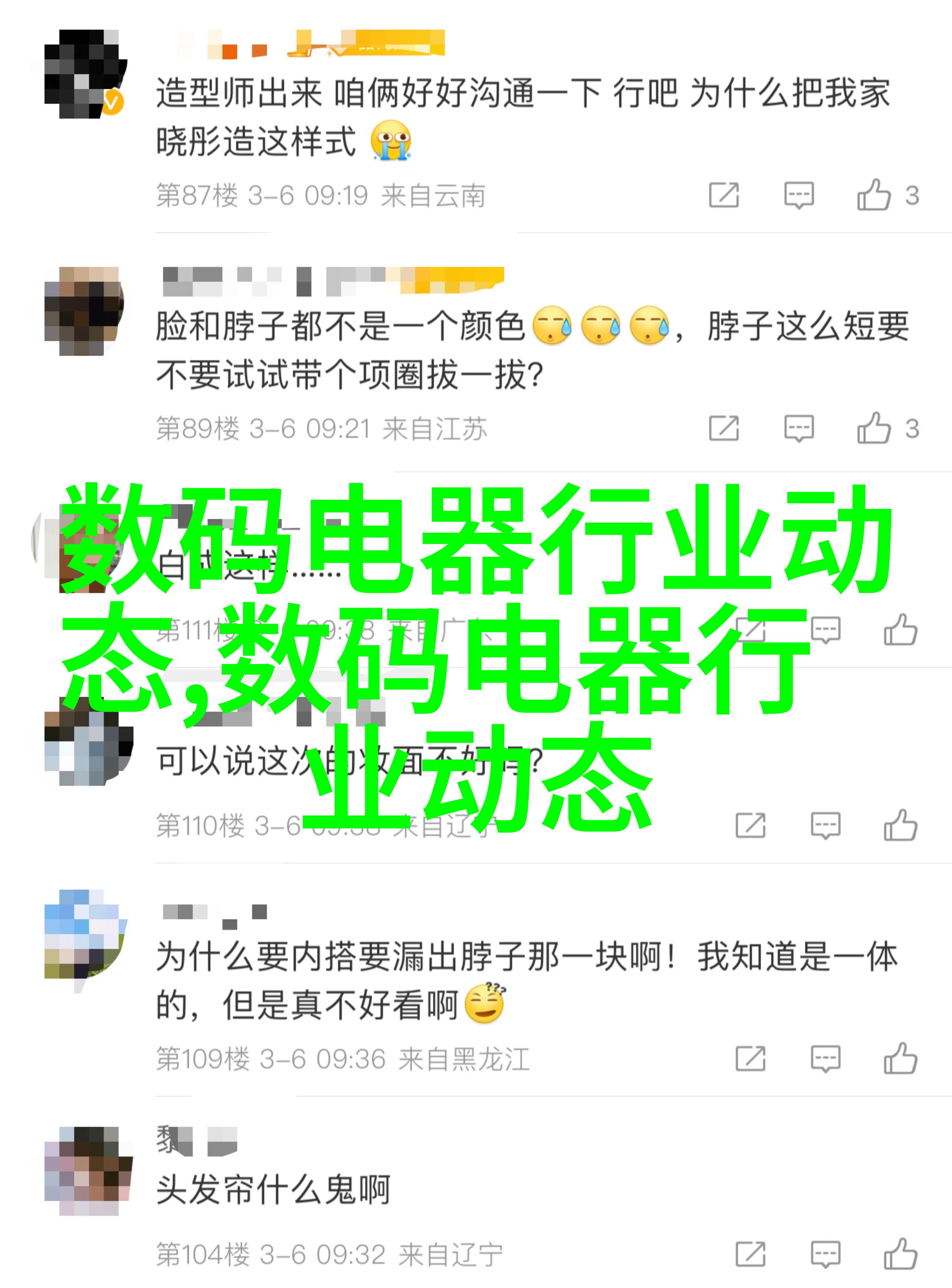The width and height of the screenshot is (952, 1288).
Task: Open reply bubble on floor 89 comment
Action: [x=799, y=428]
